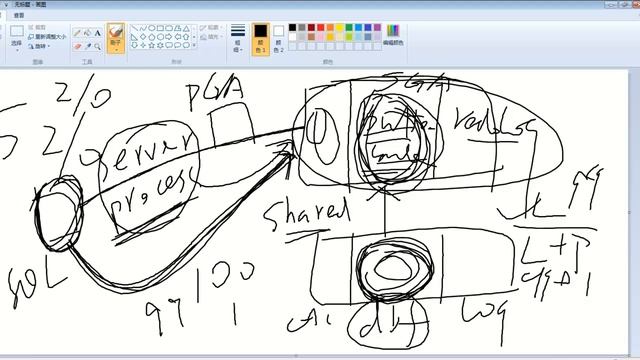This screenshot has width=640, height=360.
Task: Select the Text tool
Action: (x=98, y=33)
